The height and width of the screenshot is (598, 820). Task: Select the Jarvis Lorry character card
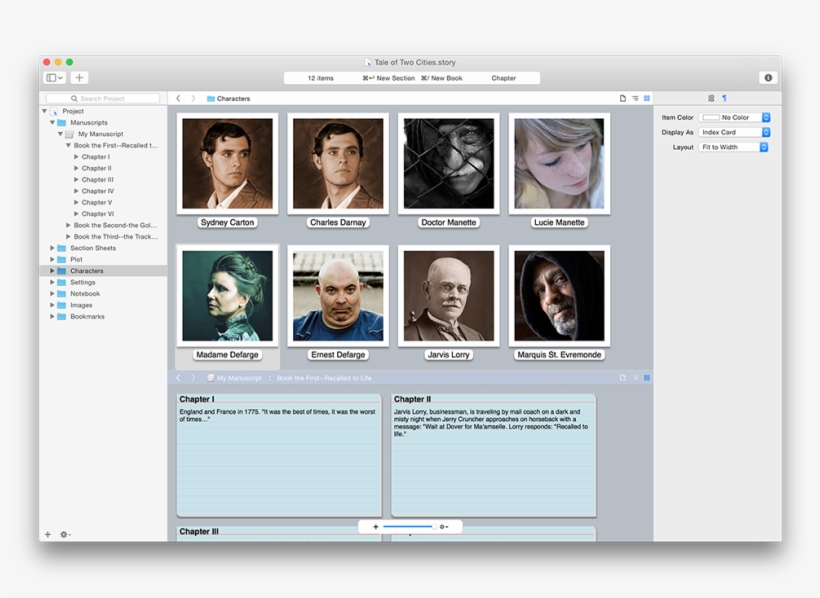449,303
